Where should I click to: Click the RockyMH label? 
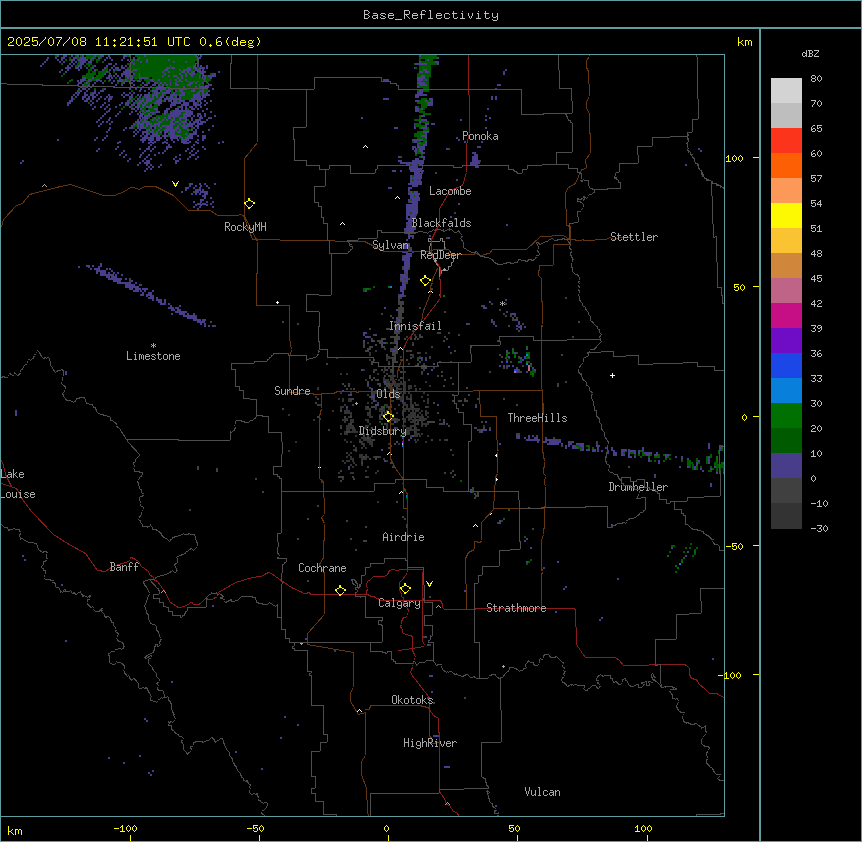point(245,227)
